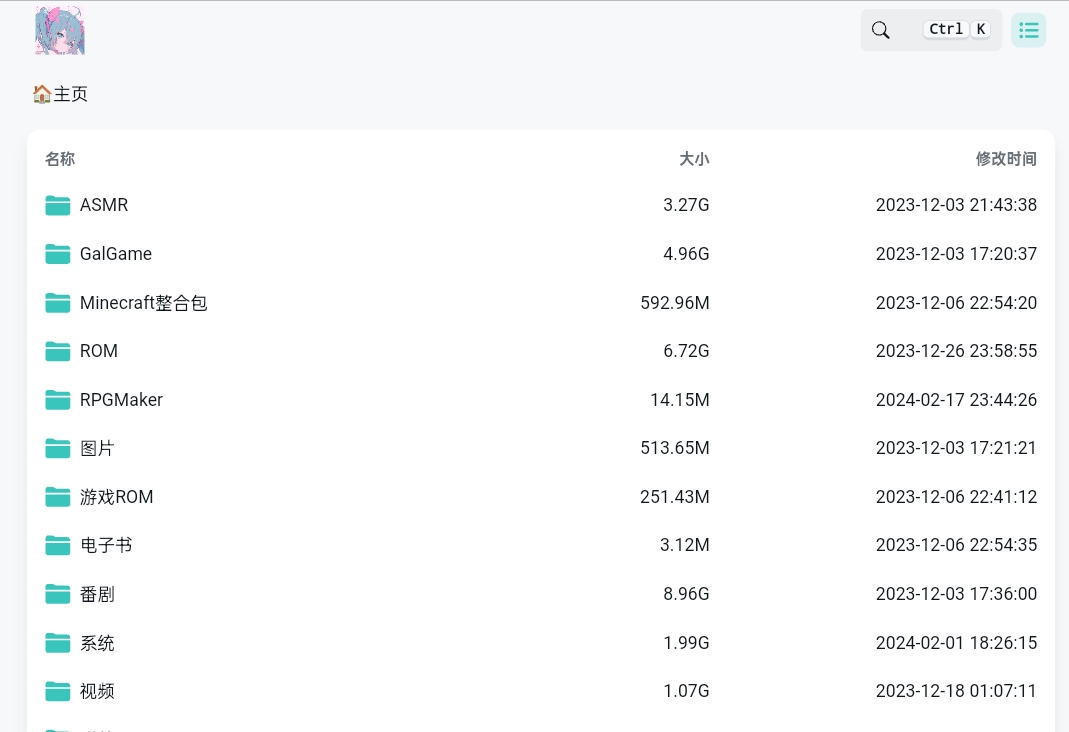Toggle the list layout view button
Viewport: 1069px width, 732px height.
click(1028, 30)
